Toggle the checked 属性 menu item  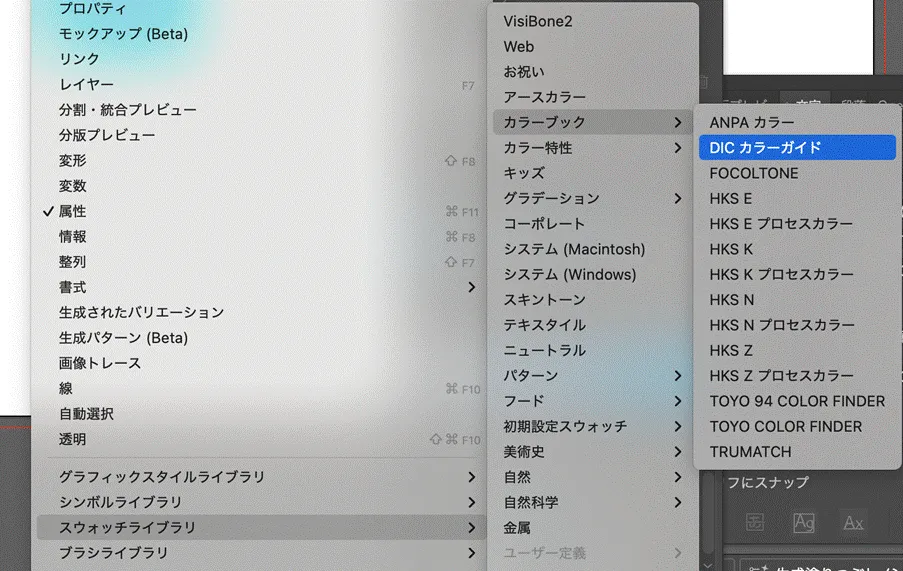tap(72, 211)
